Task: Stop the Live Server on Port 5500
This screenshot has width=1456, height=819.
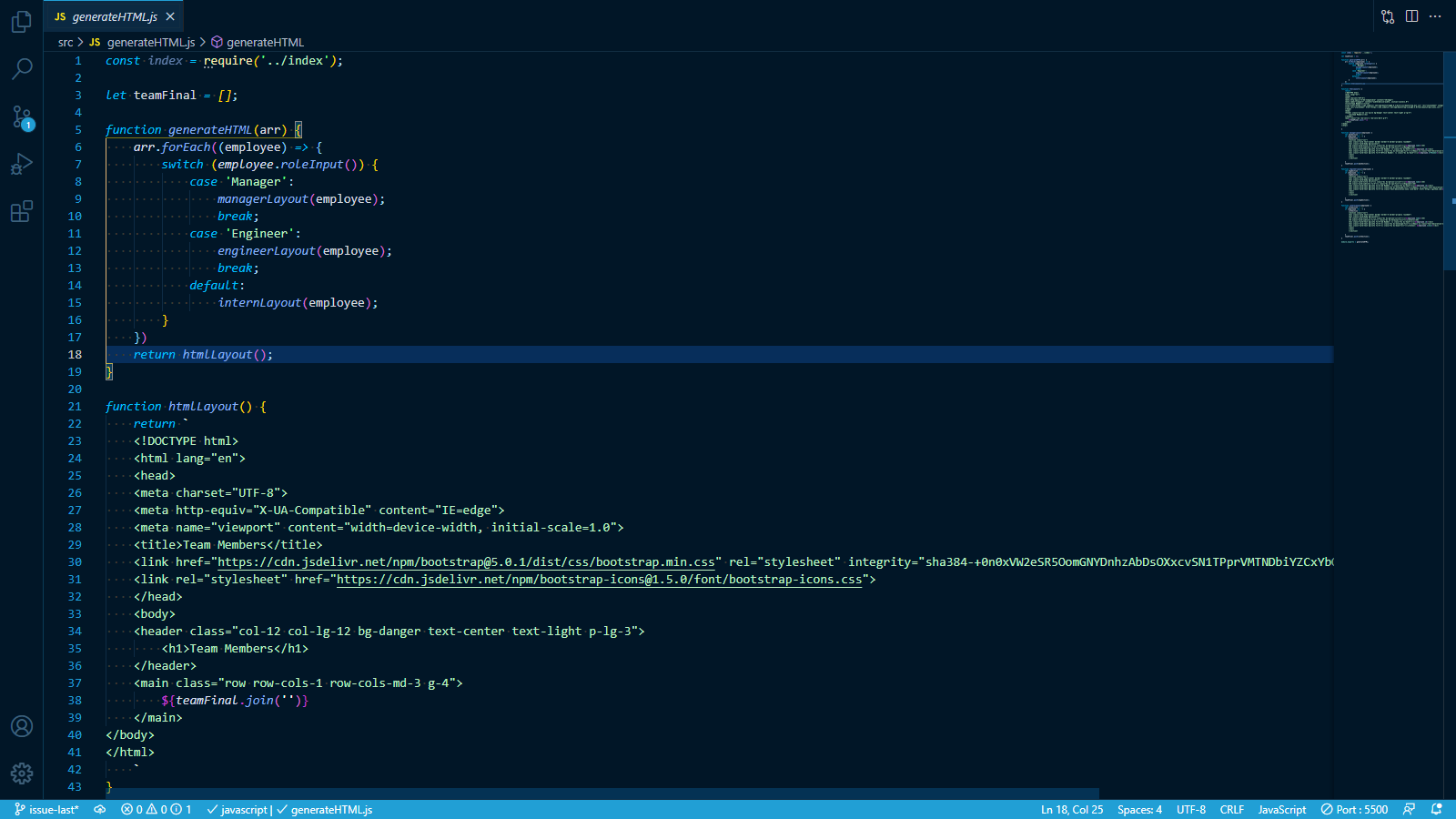Action: [1356, 809]
